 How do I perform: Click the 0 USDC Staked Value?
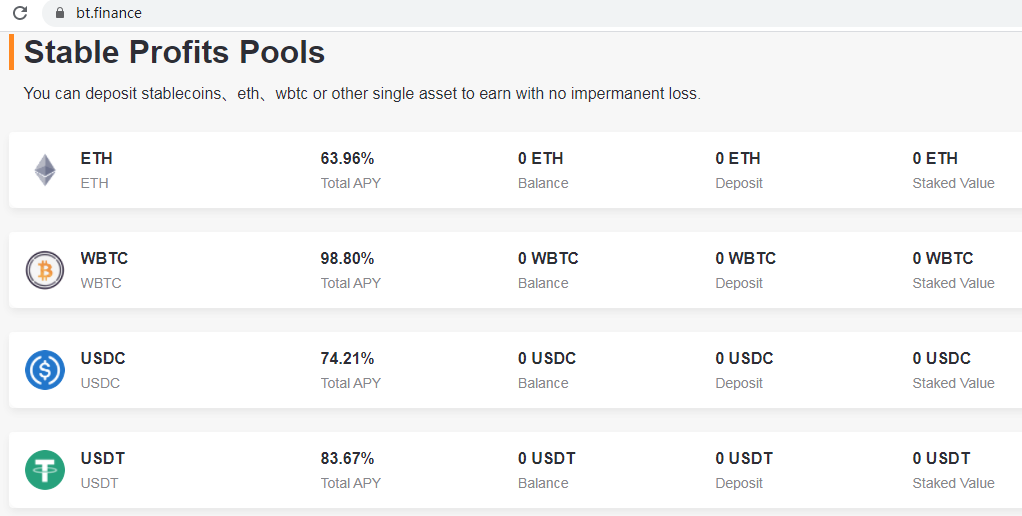941,358
